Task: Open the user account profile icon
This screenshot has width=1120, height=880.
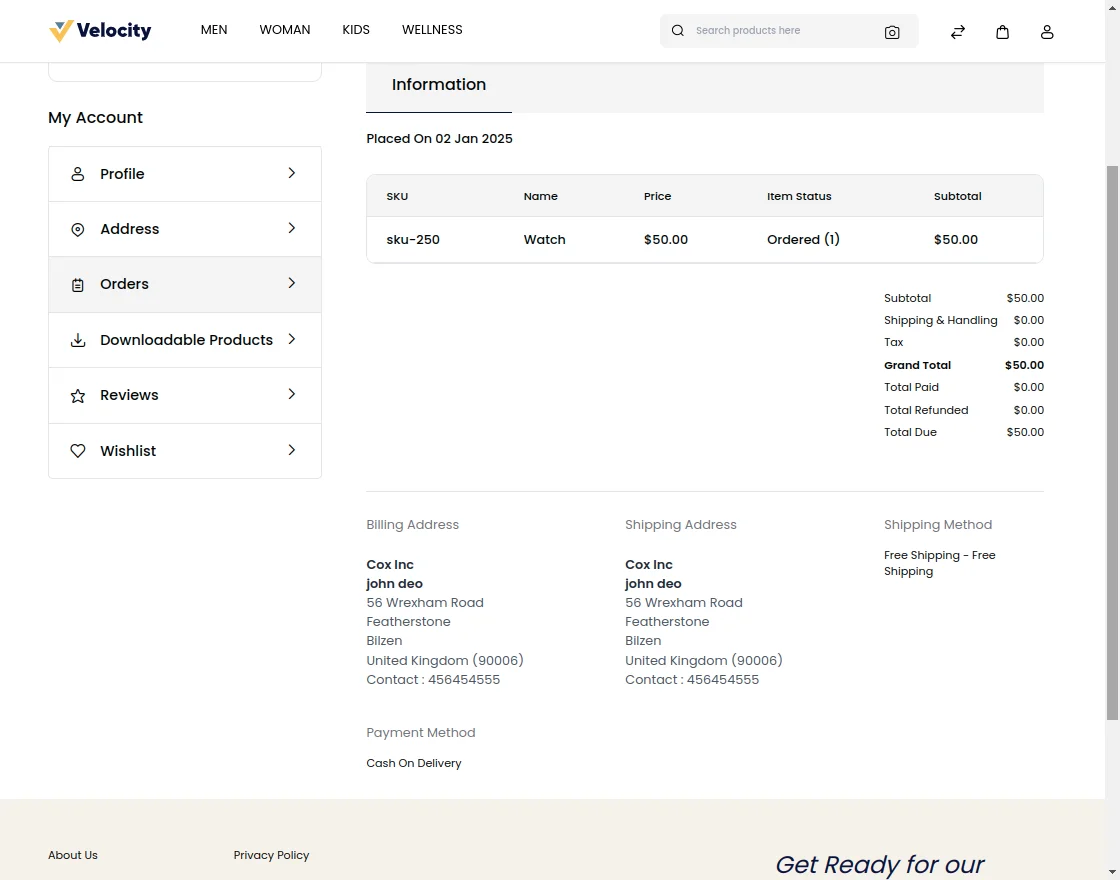Action: (x=1047, y=32)
